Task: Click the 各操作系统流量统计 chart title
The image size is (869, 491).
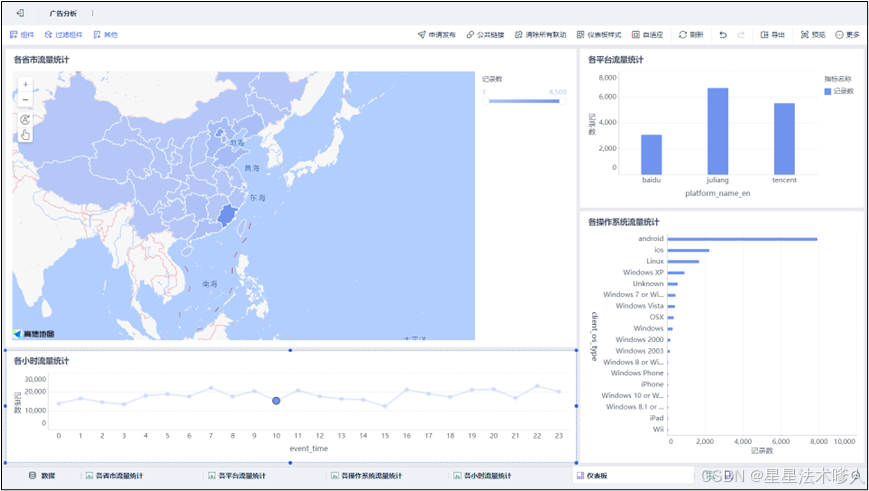Action: coord(623,222)
